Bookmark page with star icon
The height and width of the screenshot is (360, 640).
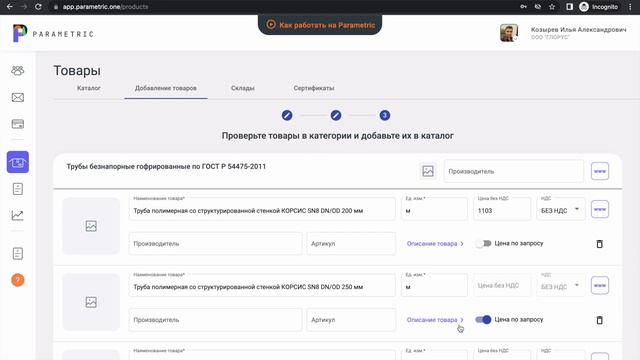coord(552,7)
